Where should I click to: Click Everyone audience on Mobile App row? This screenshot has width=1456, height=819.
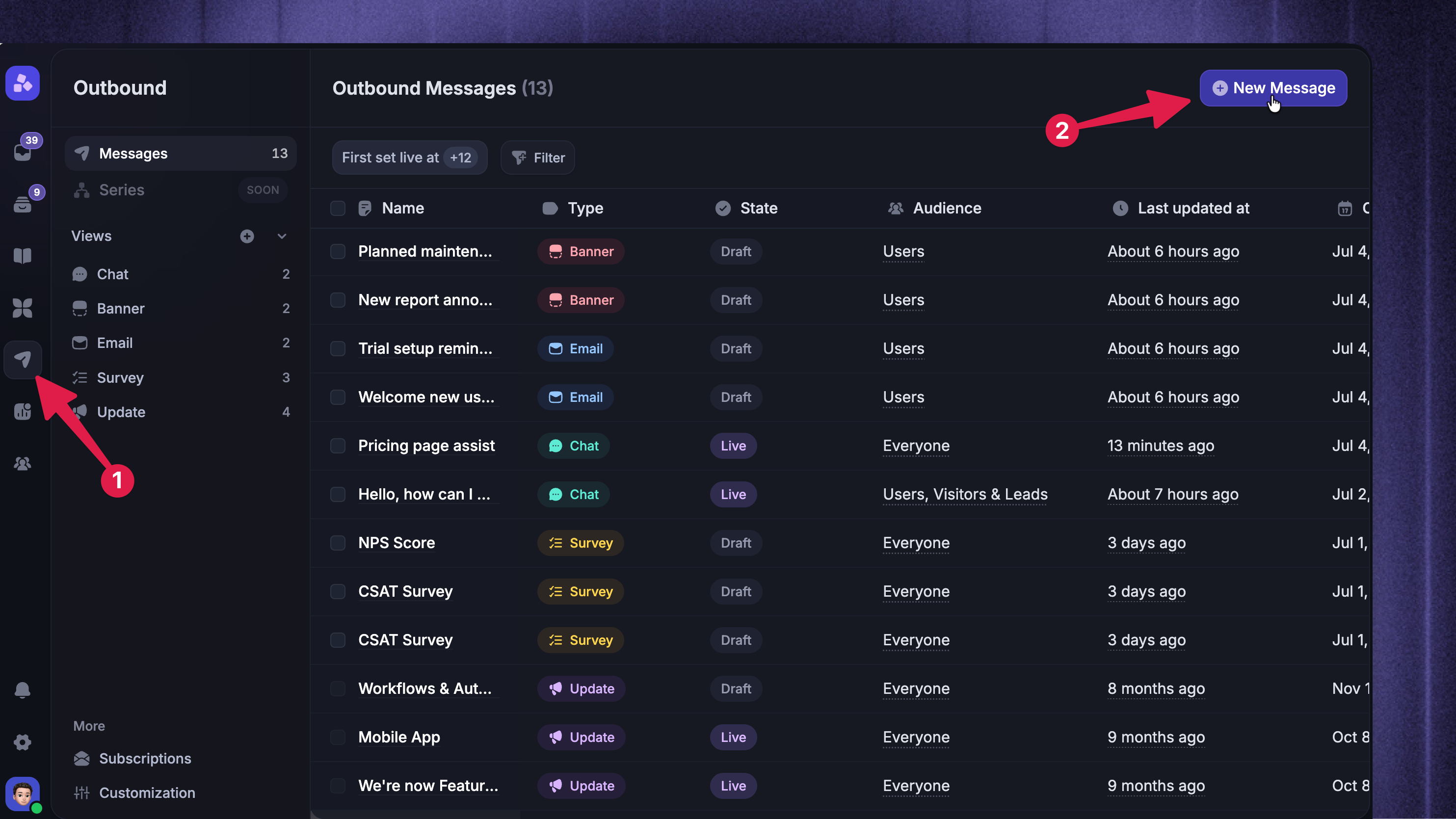(916, 738)
